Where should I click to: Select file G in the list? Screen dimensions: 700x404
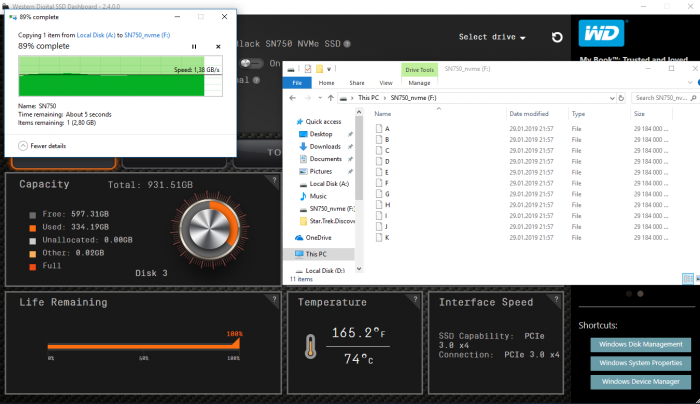click(387, 194)
